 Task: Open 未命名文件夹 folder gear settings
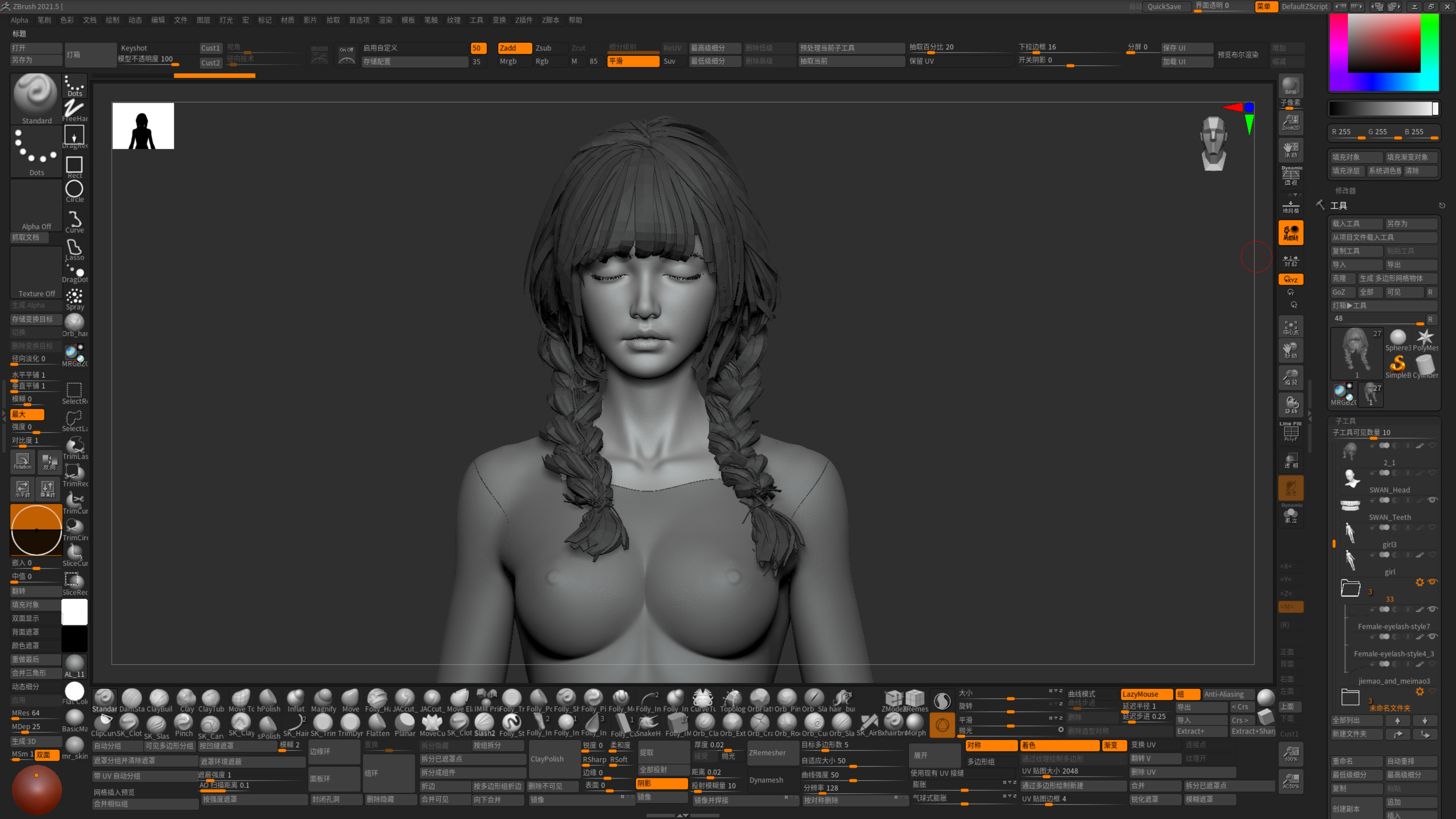point(1419,691)
